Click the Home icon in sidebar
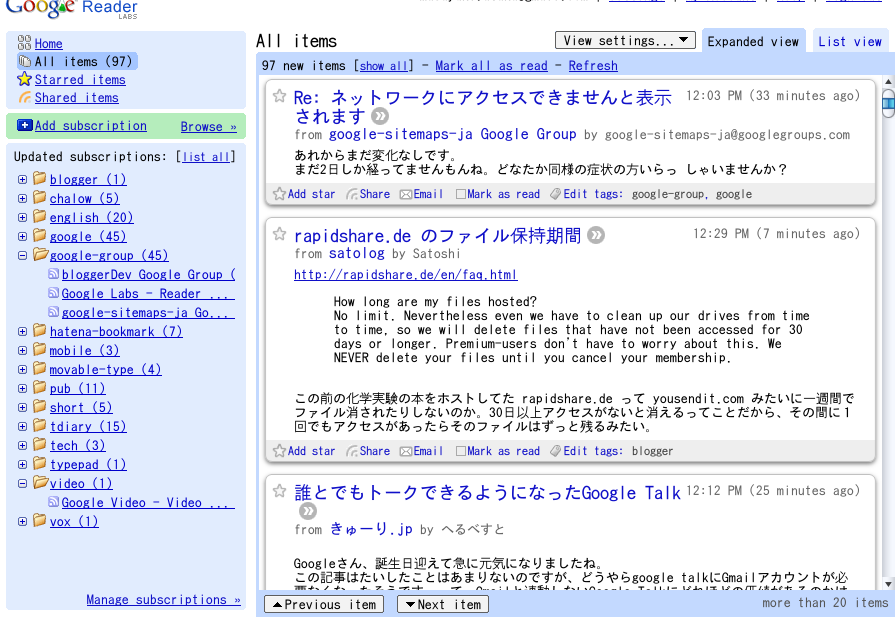 coord(24,42)
